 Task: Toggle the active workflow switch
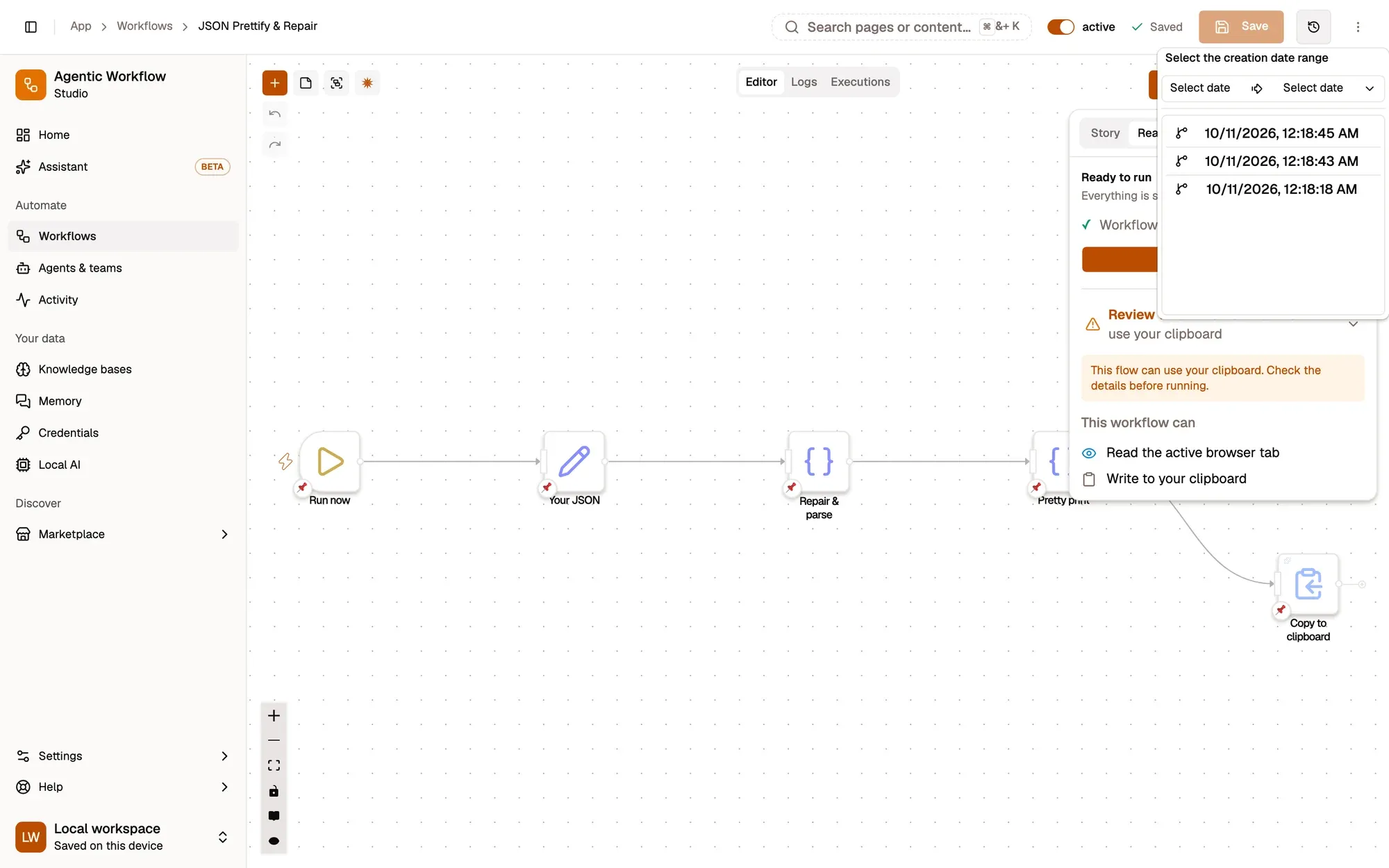tap(1061, 26)
